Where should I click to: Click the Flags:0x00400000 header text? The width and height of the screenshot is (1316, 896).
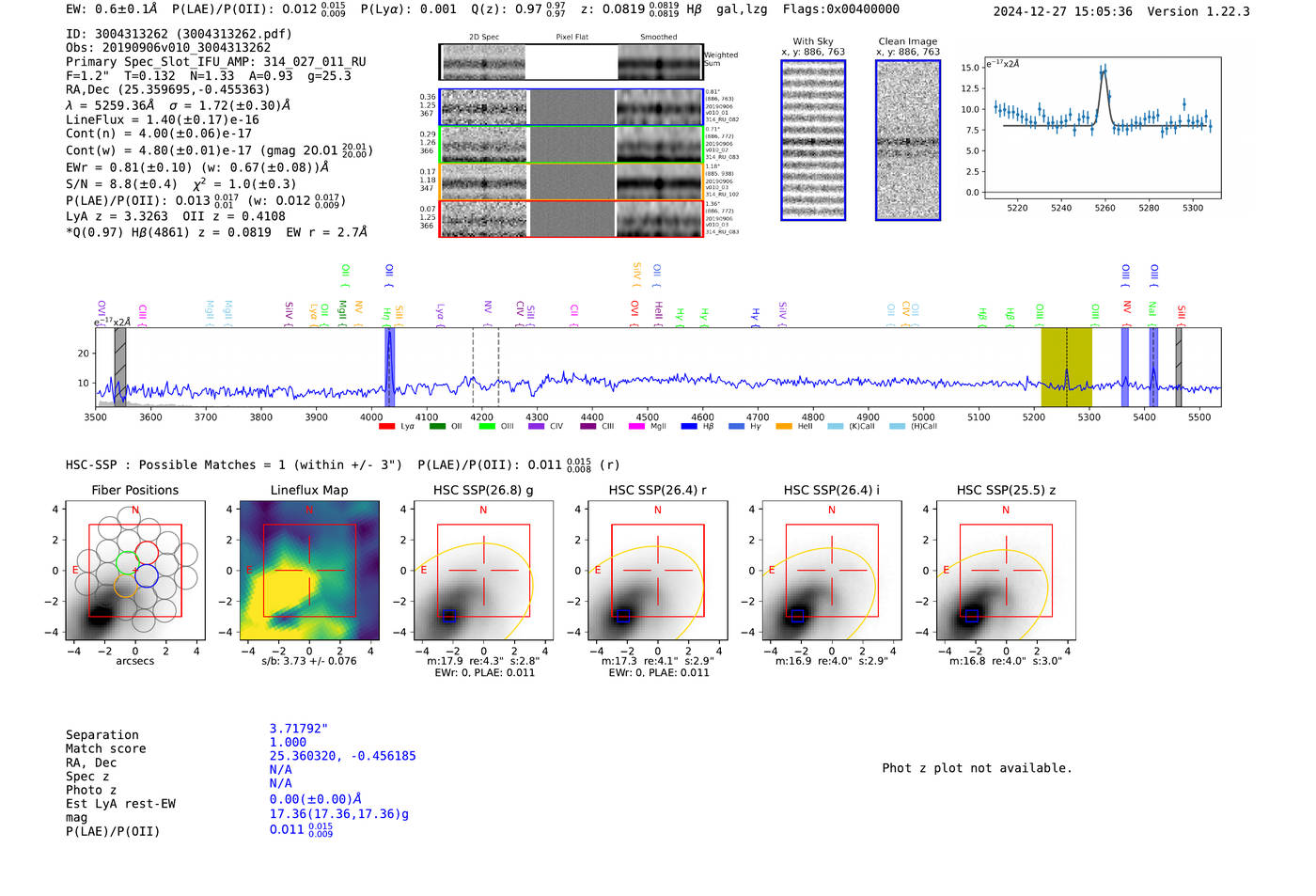[840, 9]
